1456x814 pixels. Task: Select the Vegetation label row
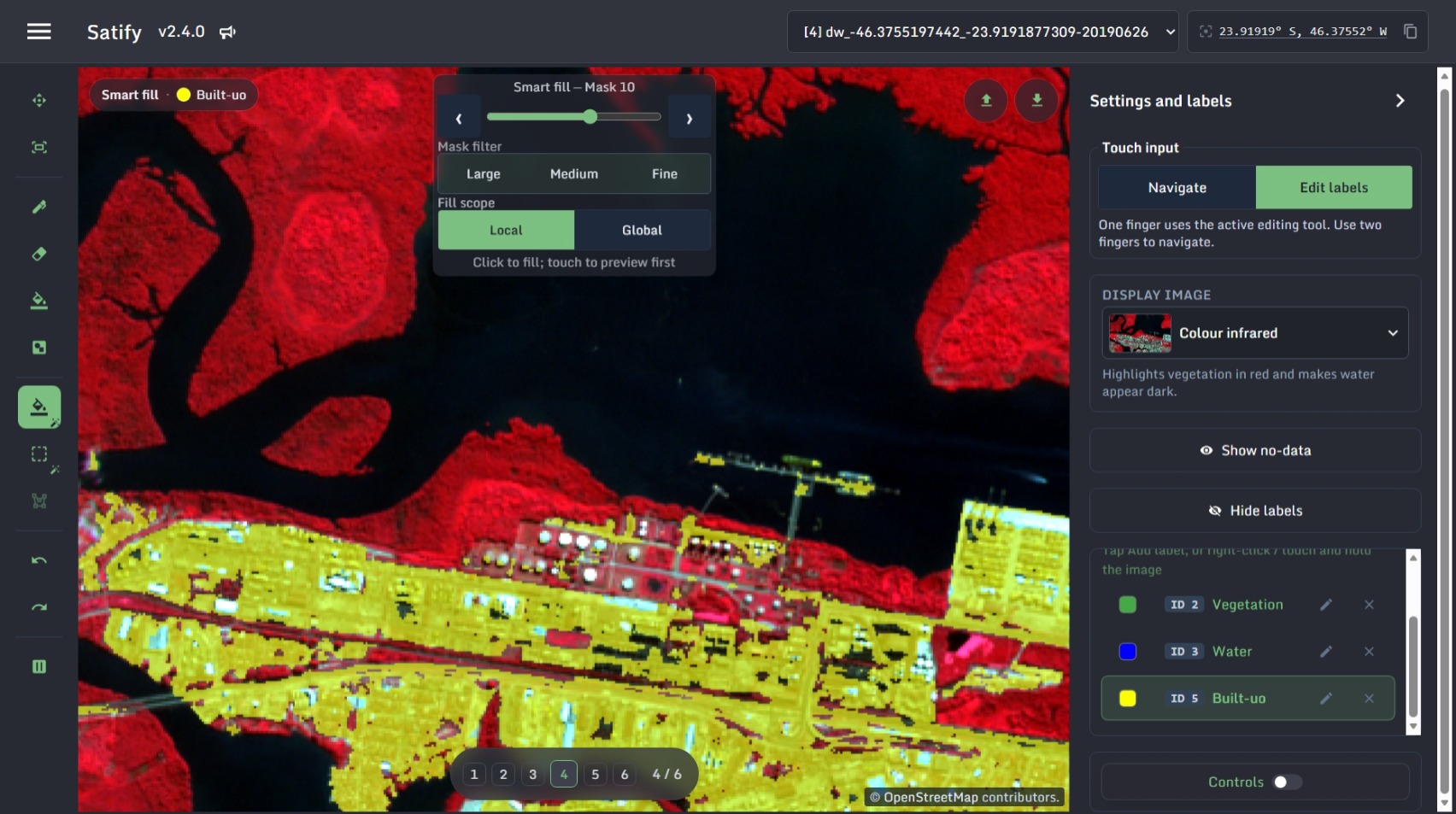tap(1248, 605)
